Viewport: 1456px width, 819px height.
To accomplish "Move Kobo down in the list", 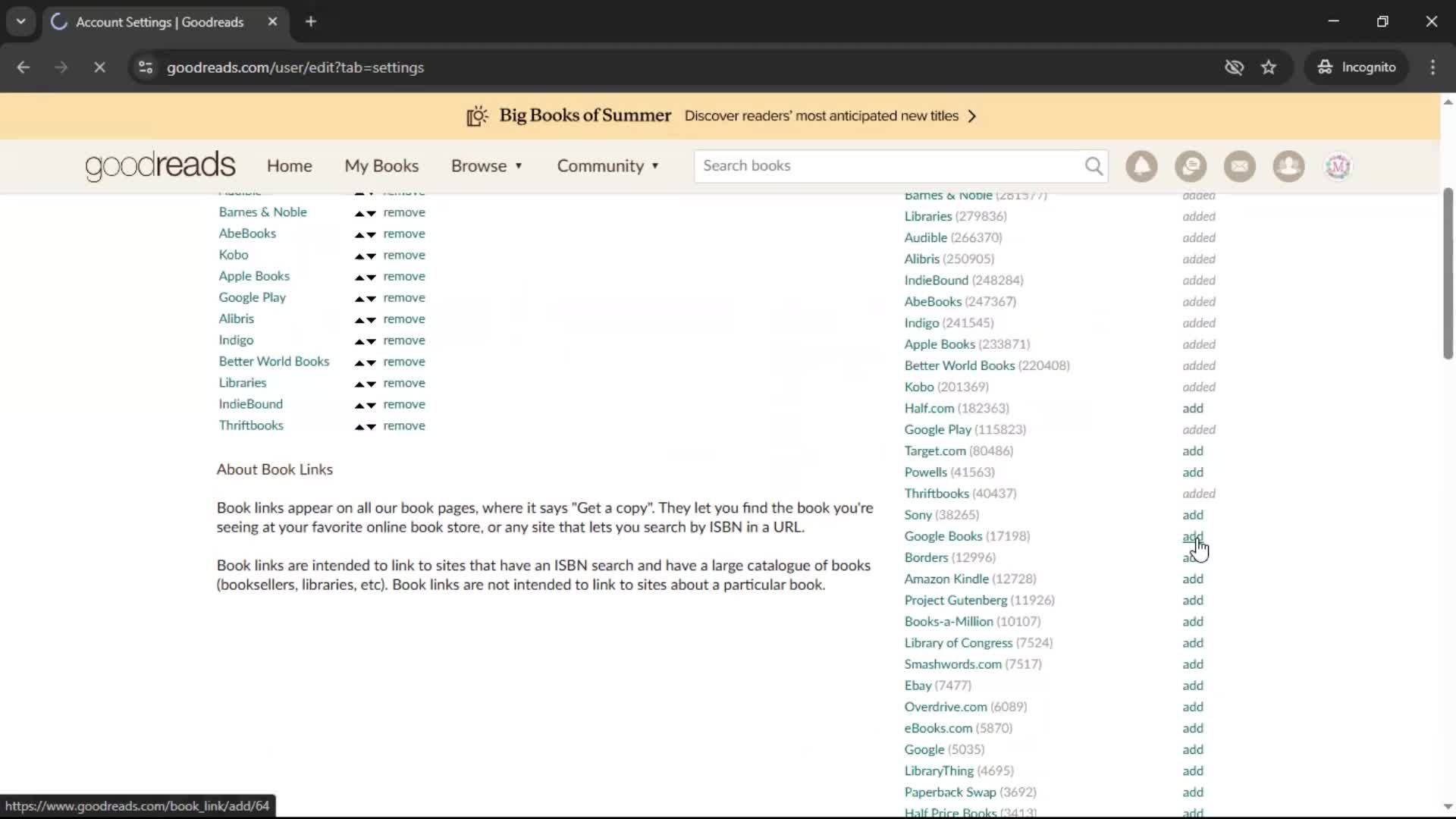I will click(x=371, y=256).
